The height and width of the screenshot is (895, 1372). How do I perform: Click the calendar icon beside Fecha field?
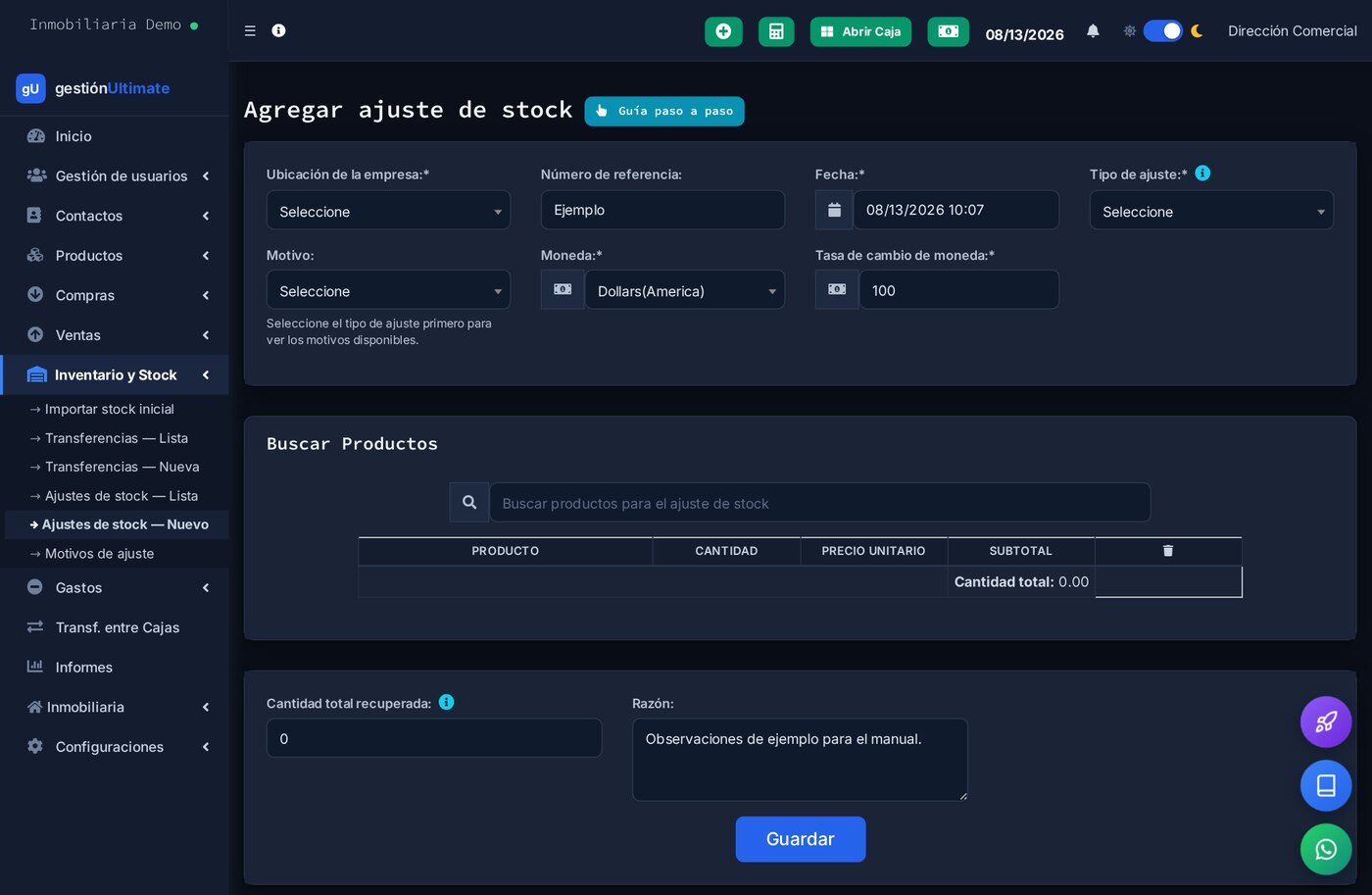tap(834, 210)
